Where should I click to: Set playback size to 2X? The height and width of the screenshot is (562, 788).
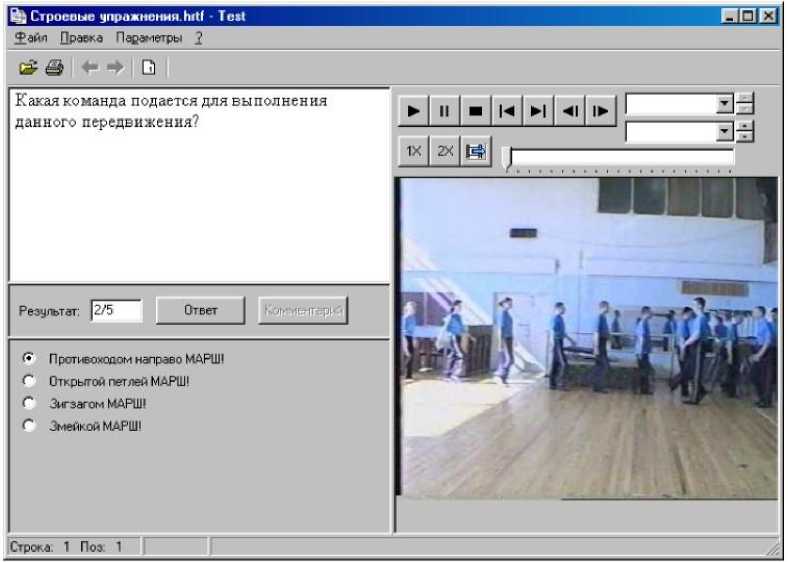point(444,151)
